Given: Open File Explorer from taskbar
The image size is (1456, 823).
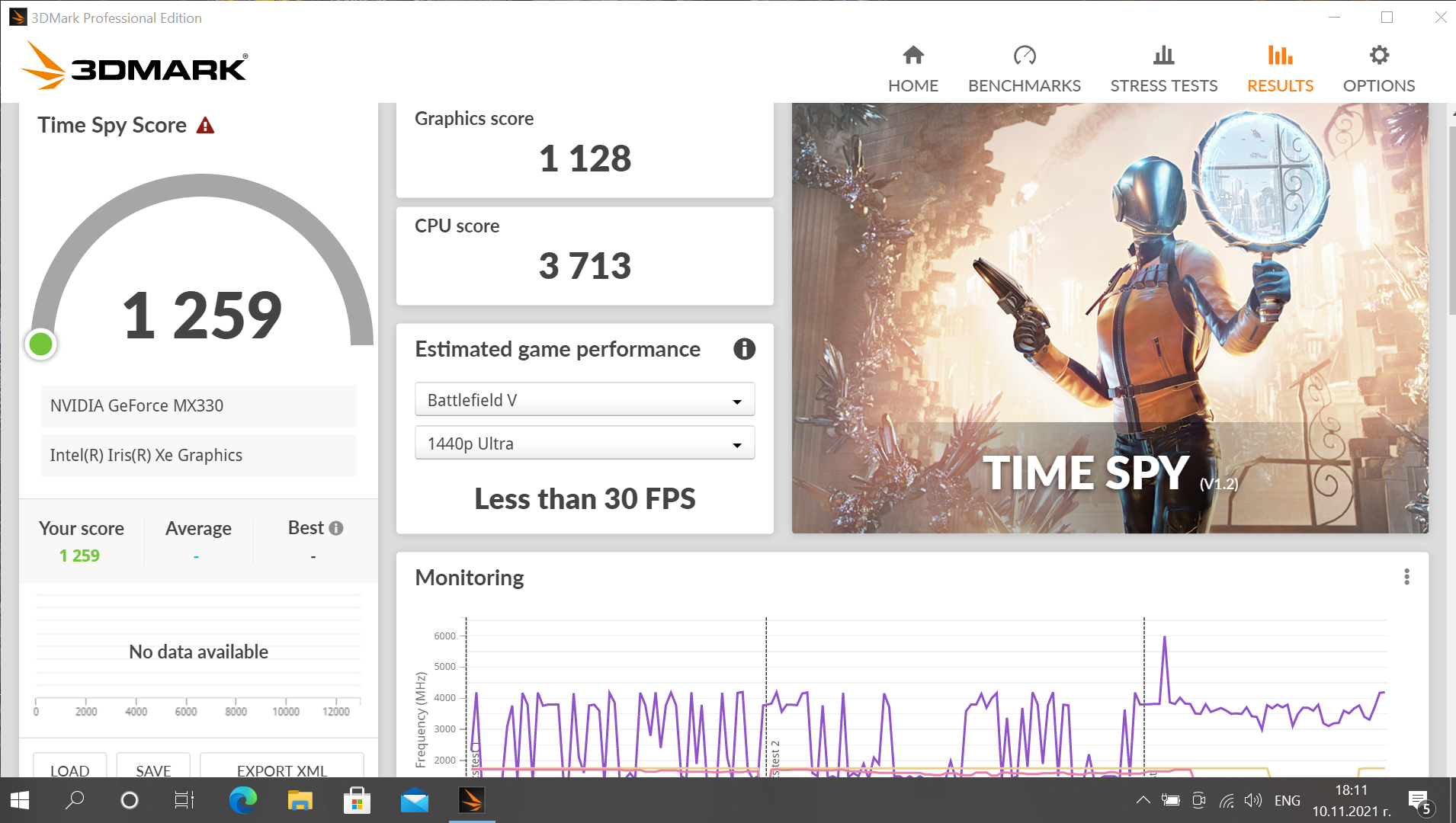Looking at the screenshot, I should tap(300, 800).
